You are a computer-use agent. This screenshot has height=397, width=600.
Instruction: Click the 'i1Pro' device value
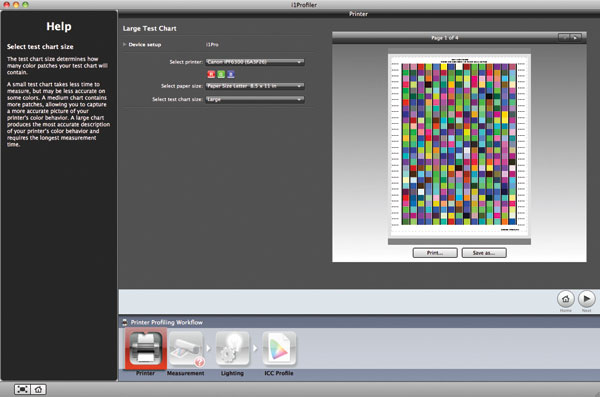(x=212, y=44)
